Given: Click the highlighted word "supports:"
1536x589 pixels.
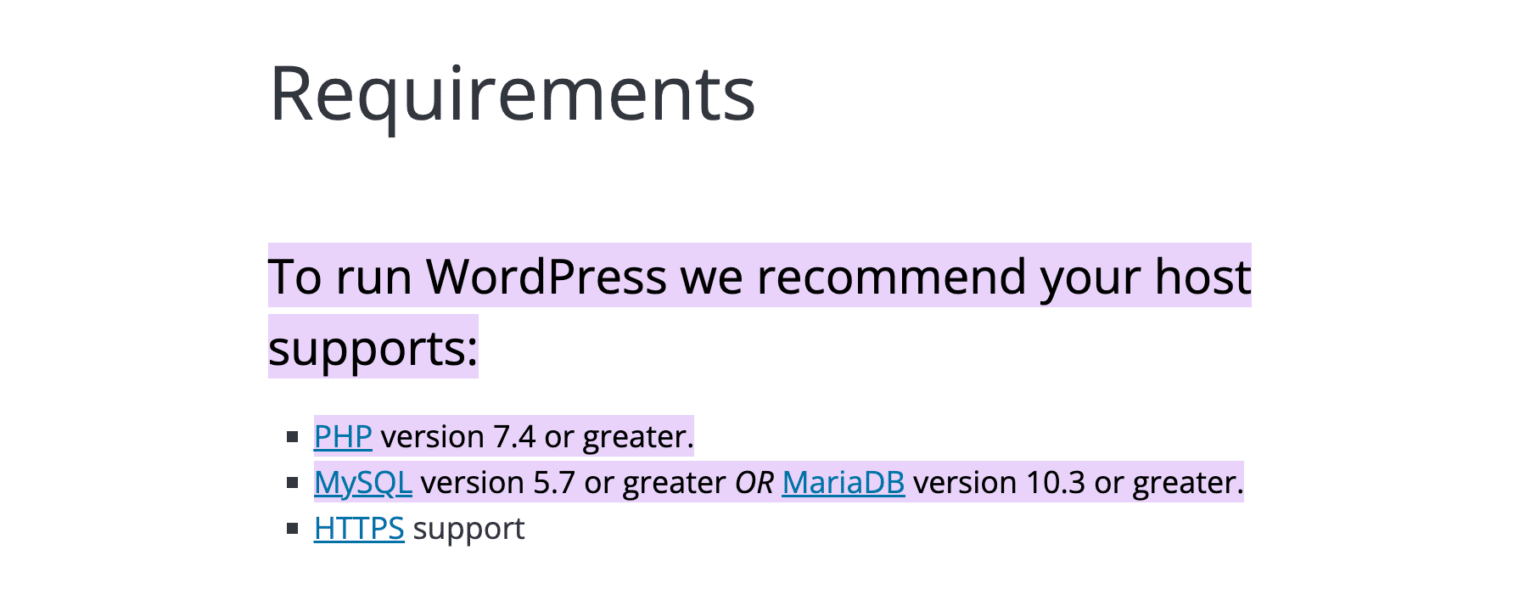Looking at the screenshot, I should pos(373,348).
